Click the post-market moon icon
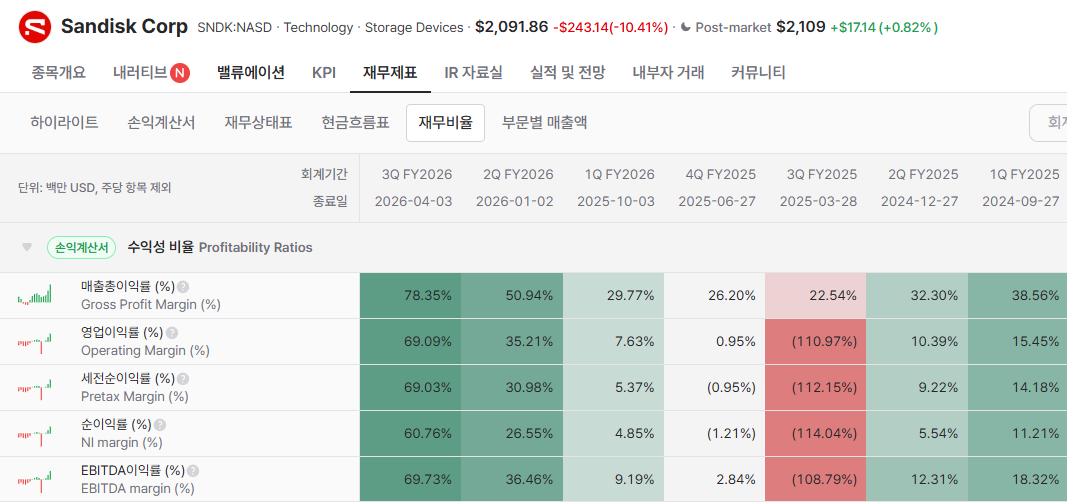The image size is (1067, 502). pos(685,27)
